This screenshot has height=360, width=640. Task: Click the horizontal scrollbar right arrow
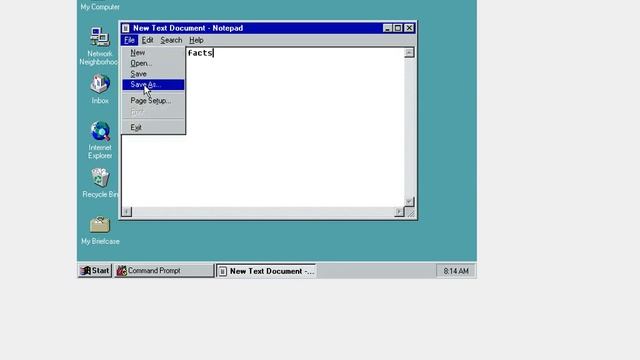(399, 211)
